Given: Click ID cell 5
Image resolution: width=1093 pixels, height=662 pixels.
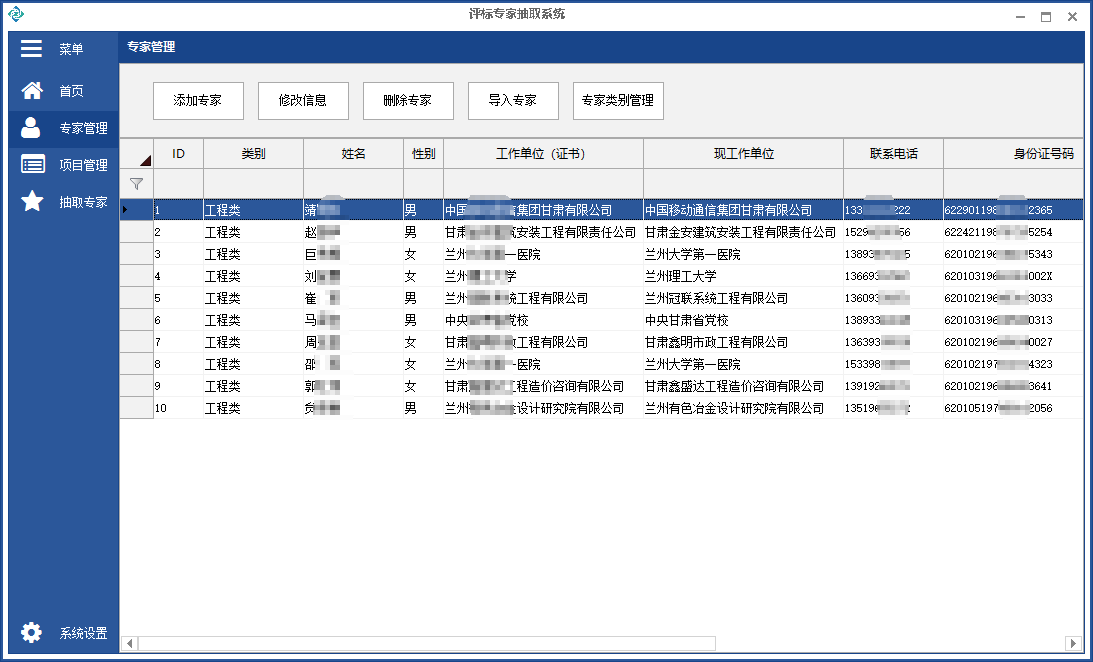Looking at the screenshot, I should [x=178, y=298].
